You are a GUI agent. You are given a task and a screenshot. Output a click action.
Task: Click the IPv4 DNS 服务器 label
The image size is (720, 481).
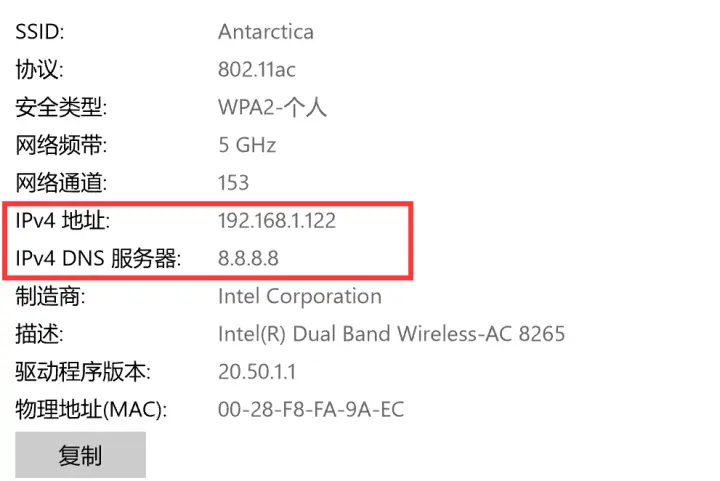coord(99,259)
